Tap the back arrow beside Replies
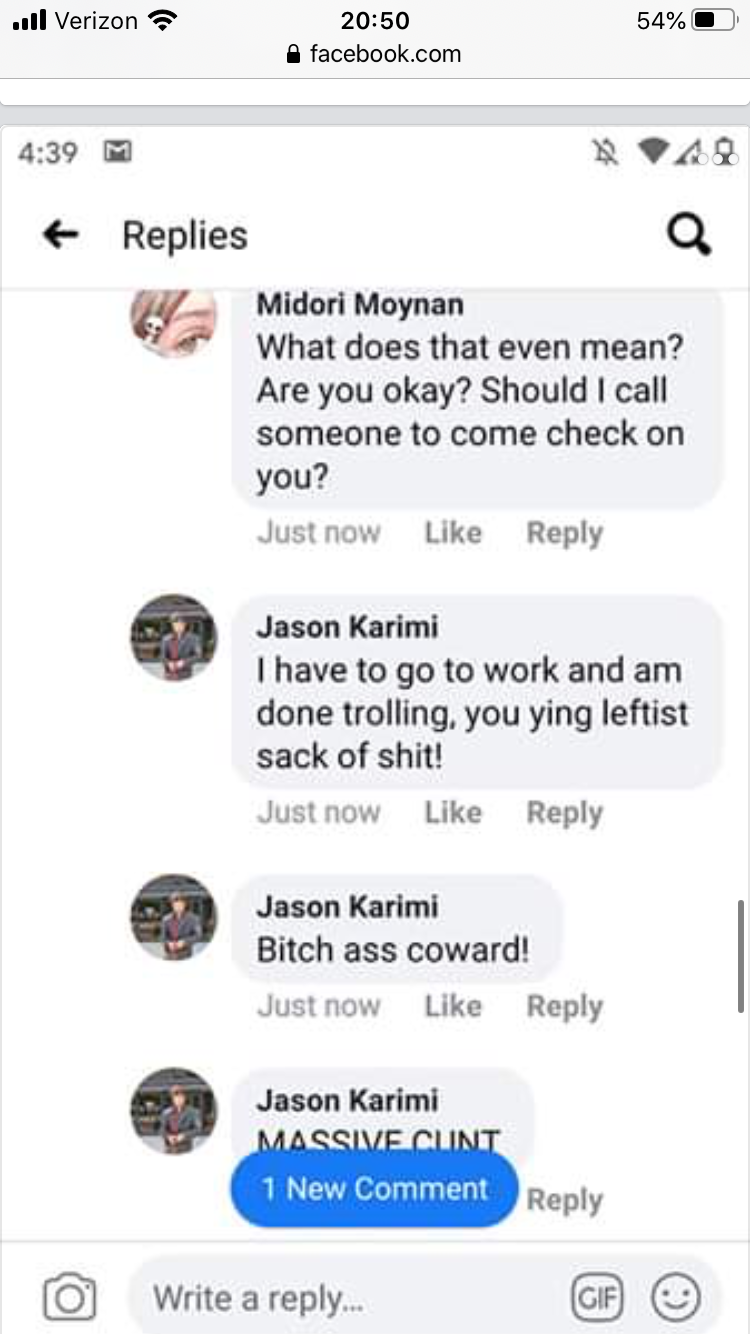Image resolution: width=750 pixels, height=1334 pixels. (60, 235)
